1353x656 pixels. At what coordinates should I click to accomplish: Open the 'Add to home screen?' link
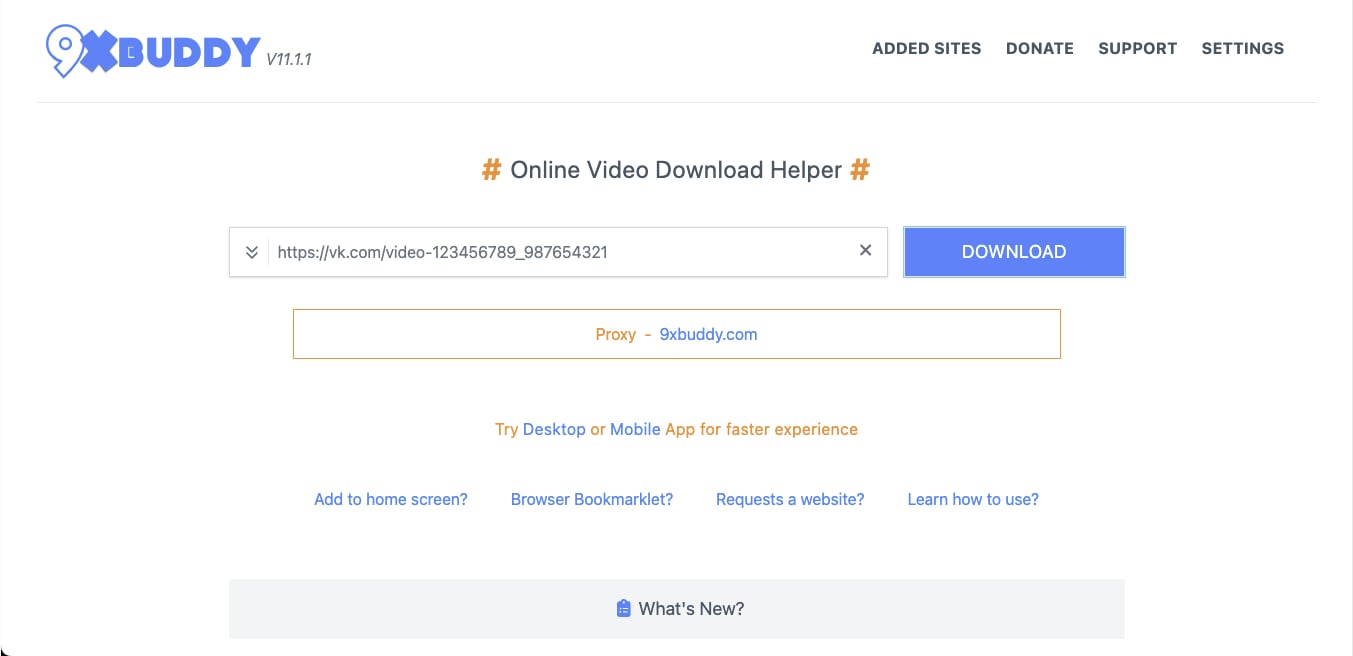click(x=391, y=499)
